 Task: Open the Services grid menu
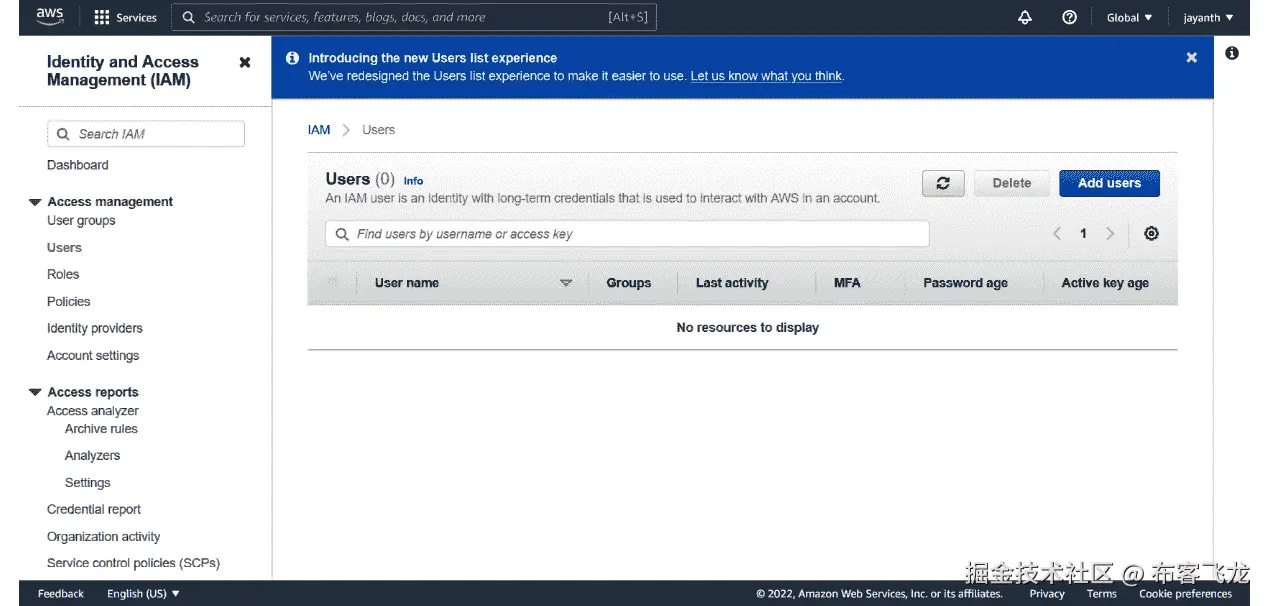click(x=125, y=17)
